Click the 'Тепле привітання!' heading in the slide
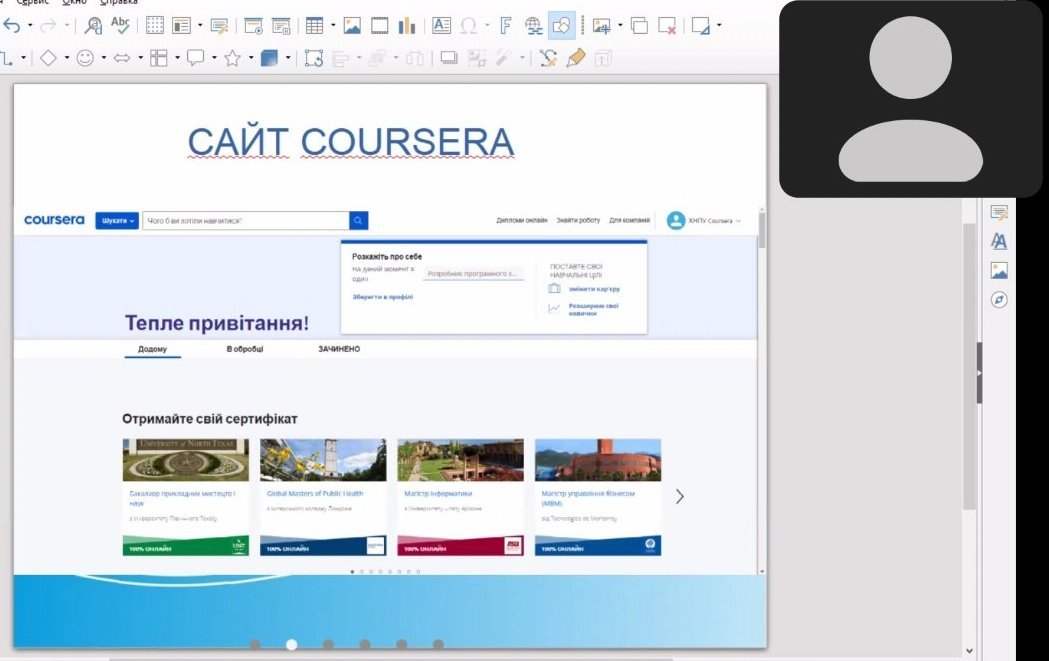 [217, 323]
